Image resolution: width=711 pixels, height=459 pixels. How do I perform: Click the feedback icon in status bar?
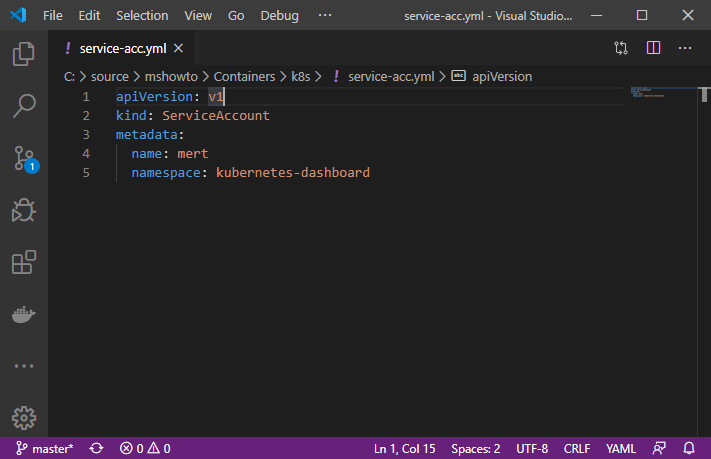(x=659, y=449)
